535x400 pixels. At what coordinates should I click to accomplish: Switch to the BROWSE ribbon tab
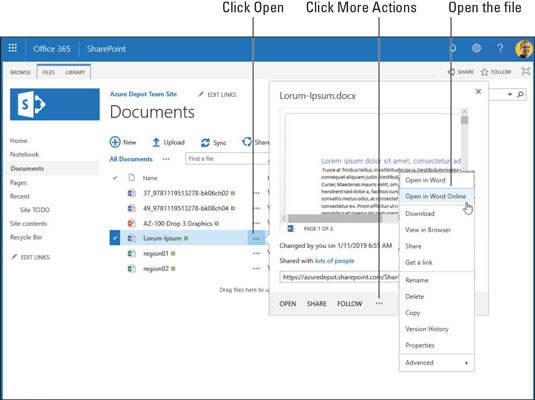tap(20, 72)
